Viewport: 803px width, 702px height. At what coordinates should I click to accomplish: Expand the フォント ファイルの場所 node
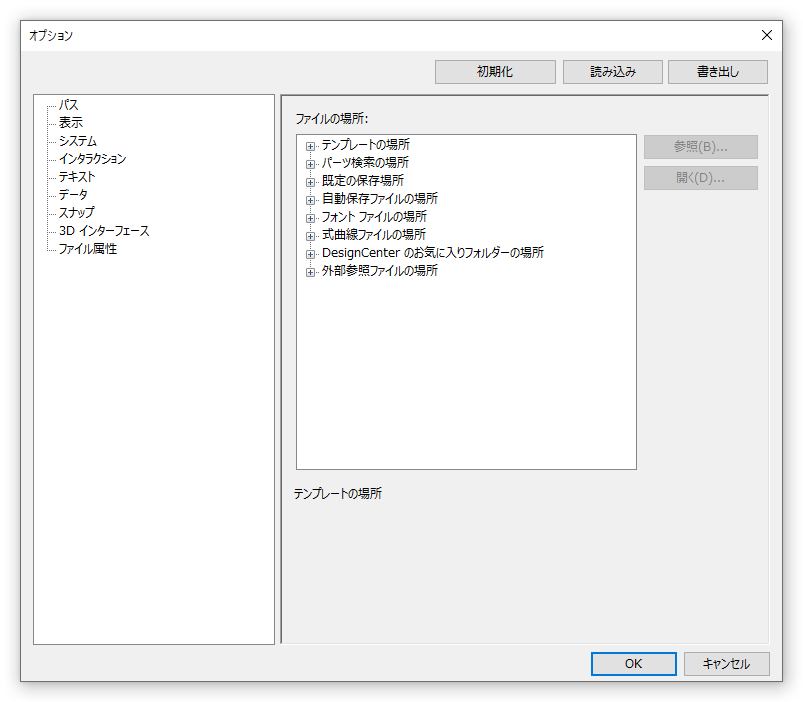tap(311, 217)
